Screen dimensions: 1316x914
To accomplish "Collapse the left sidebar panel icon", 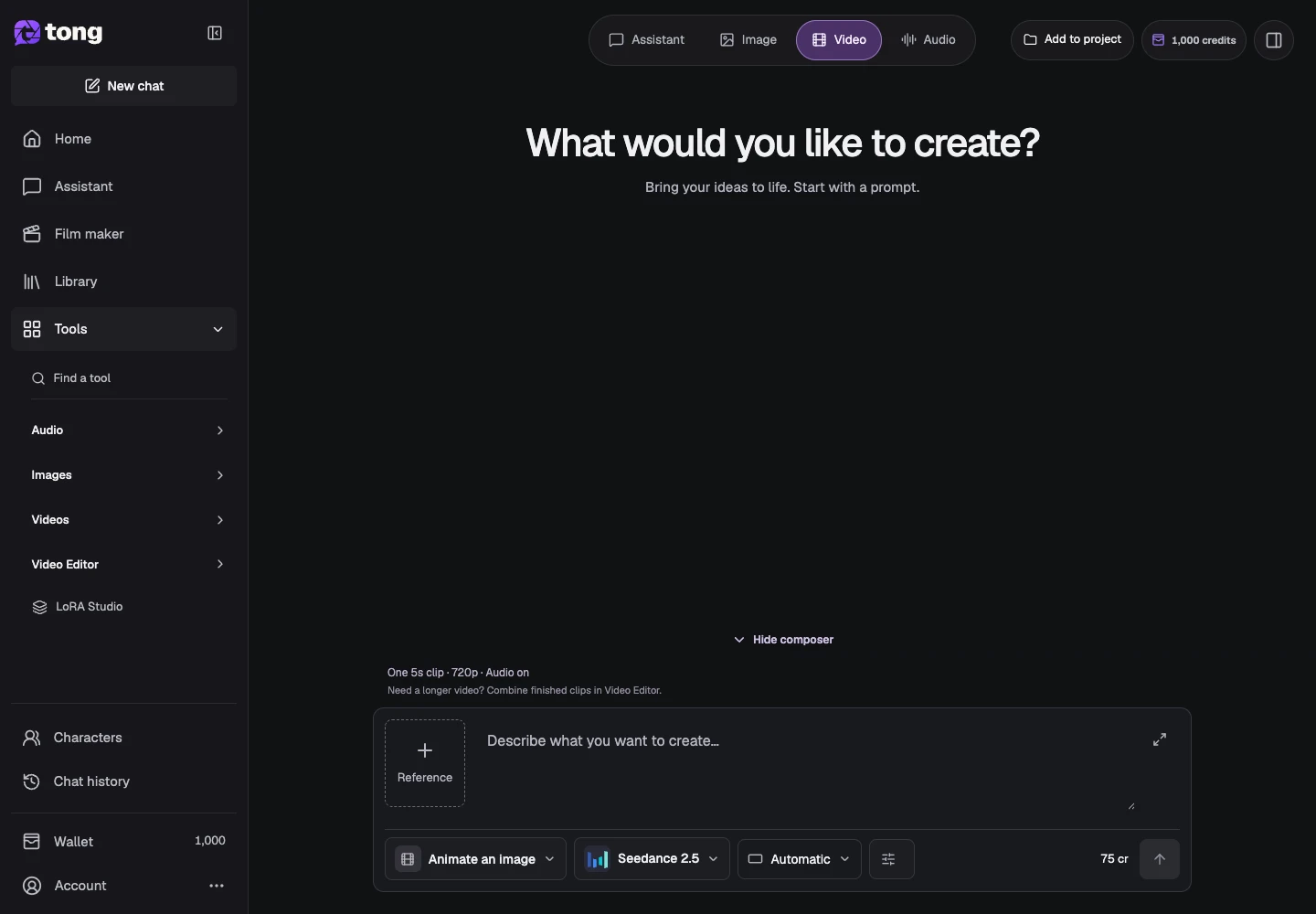I will tap(215, 33).
